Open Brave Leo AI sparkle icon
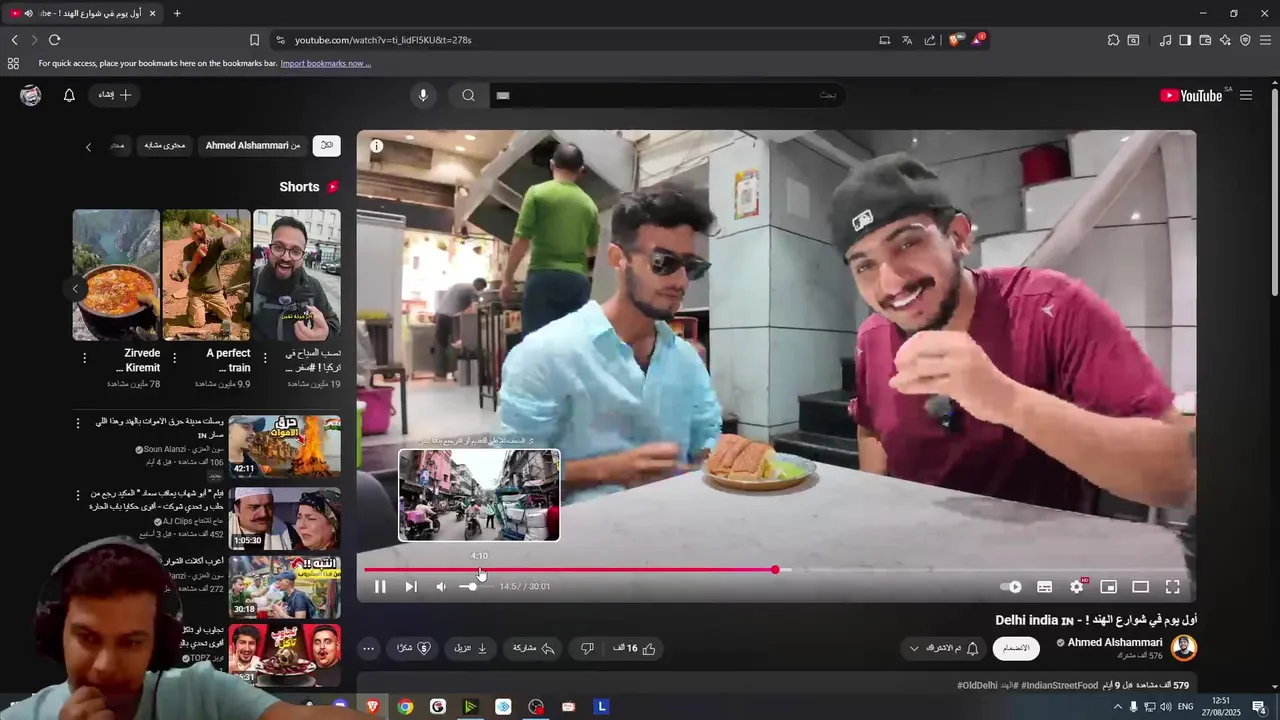The width and height of the screenshot is (1280, 720). [1225, 40]
